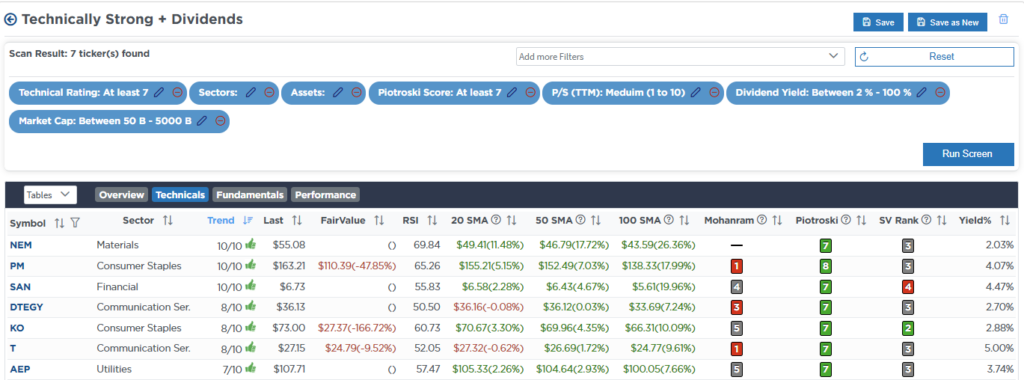Screen dimensions: 1024x380
Task: Click the Scan Result 7 ticker(s) found text
Action: [x=79, y=54]
